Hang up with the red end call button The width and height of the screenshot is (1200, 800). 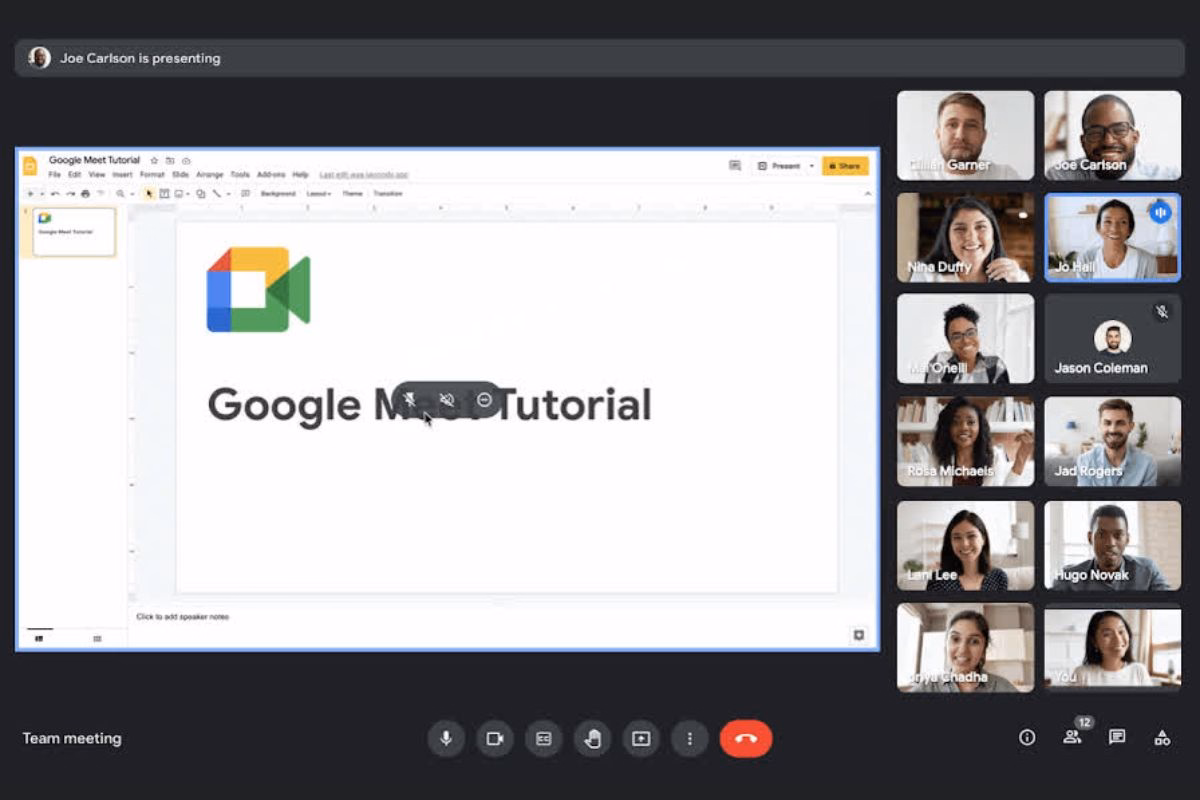(x=746, y=738)
